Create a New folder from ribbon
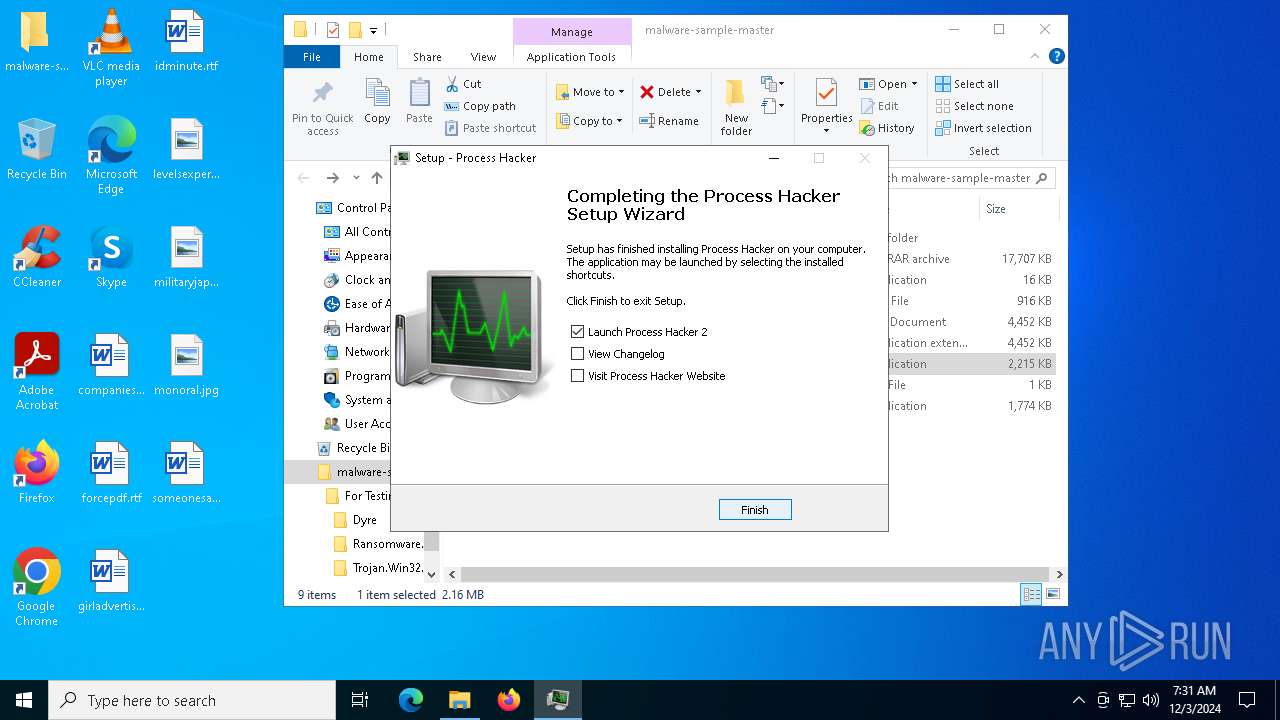Image resolution: width=1280 pixels, height=720 pixels. pyautogui.click(x=736, y=107)
